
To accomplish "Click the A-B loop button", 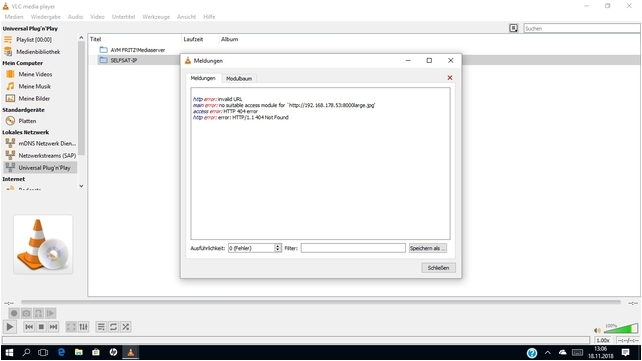I will [38, 313].
